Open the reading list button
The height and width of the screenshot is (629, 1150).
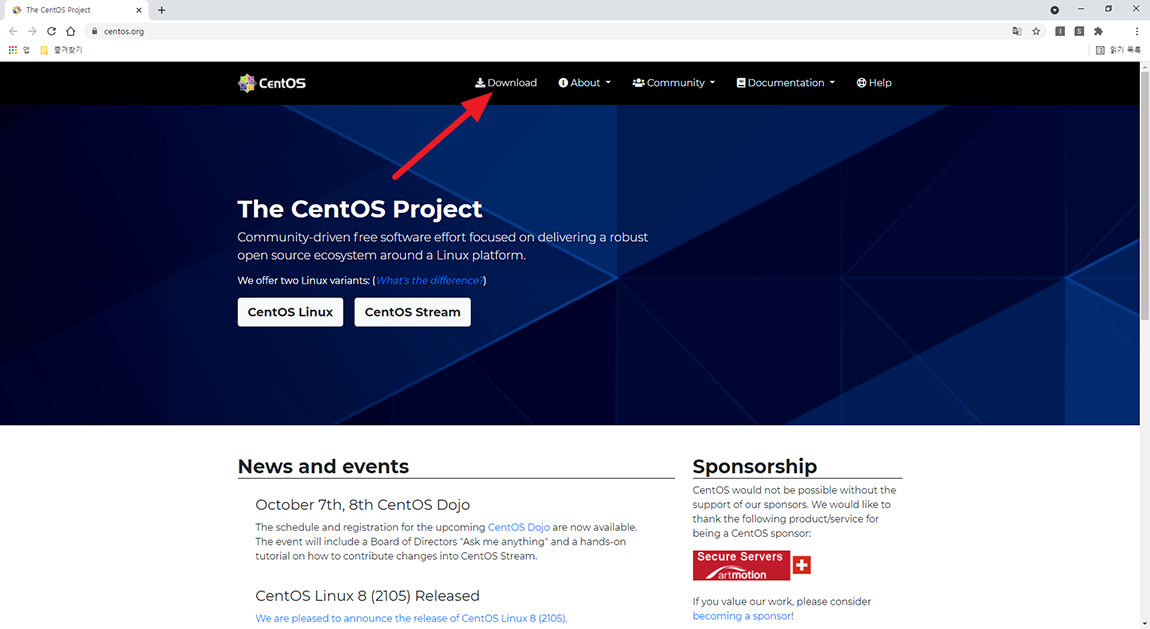point(1118,50)
